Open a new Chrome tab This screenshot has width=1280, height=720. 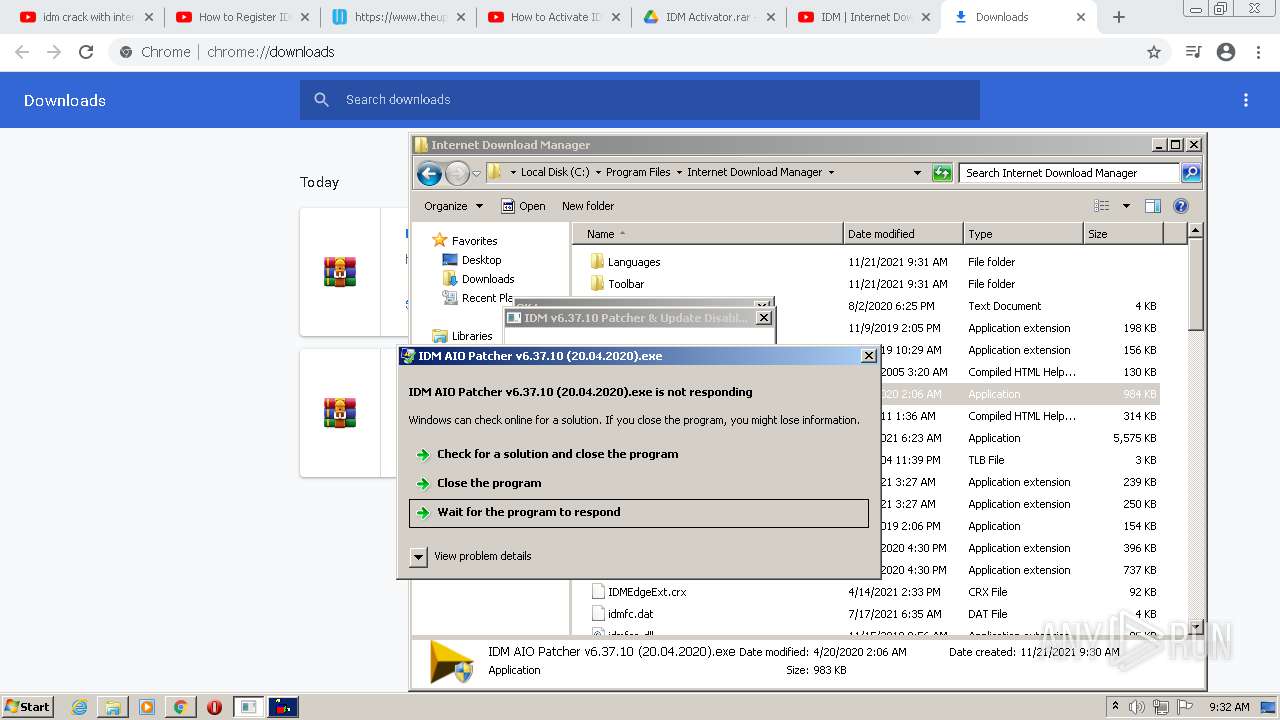[1119, 17]
